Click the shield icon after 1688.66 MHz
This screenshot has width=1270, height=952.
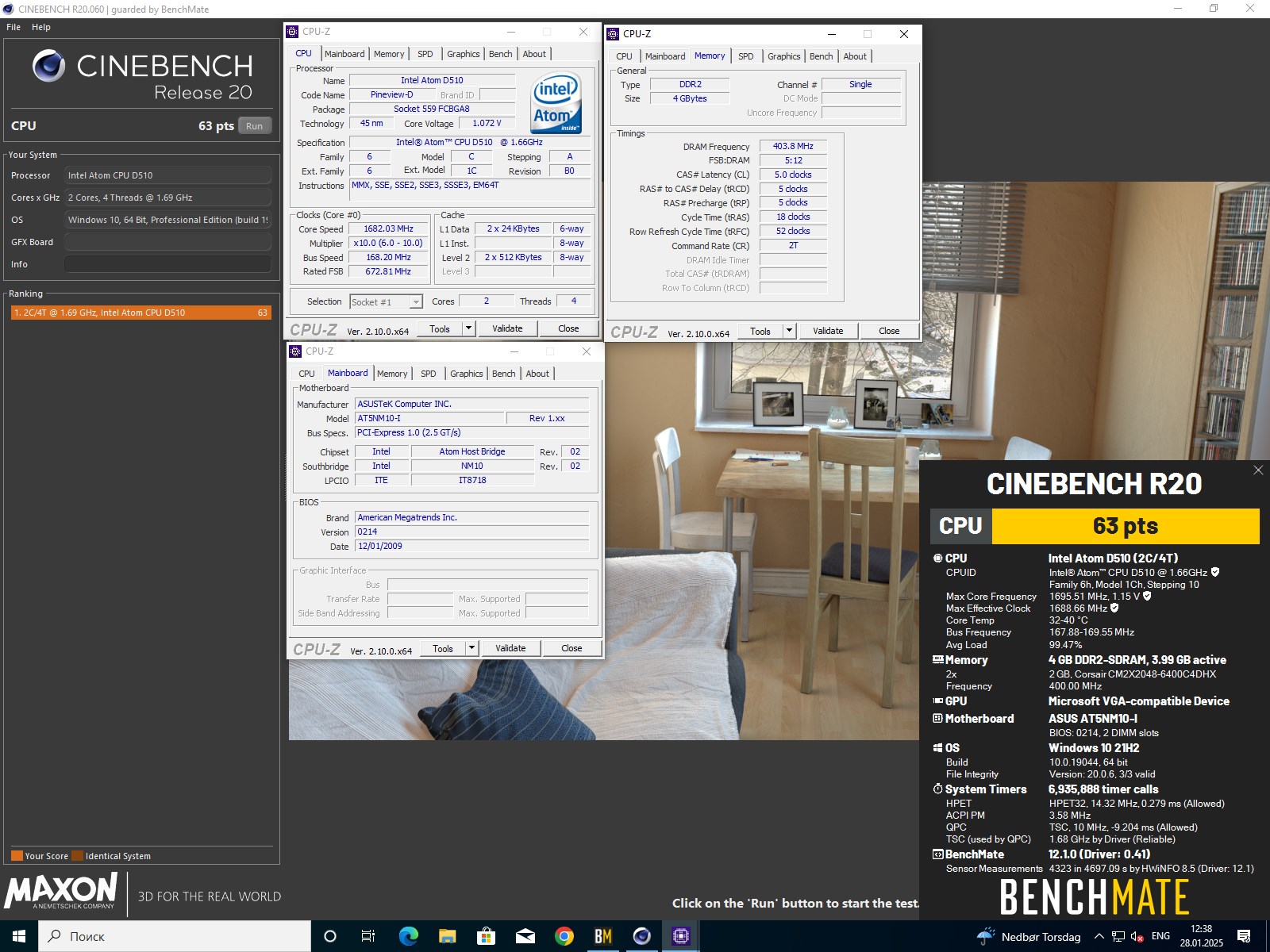coord(1114,608)
